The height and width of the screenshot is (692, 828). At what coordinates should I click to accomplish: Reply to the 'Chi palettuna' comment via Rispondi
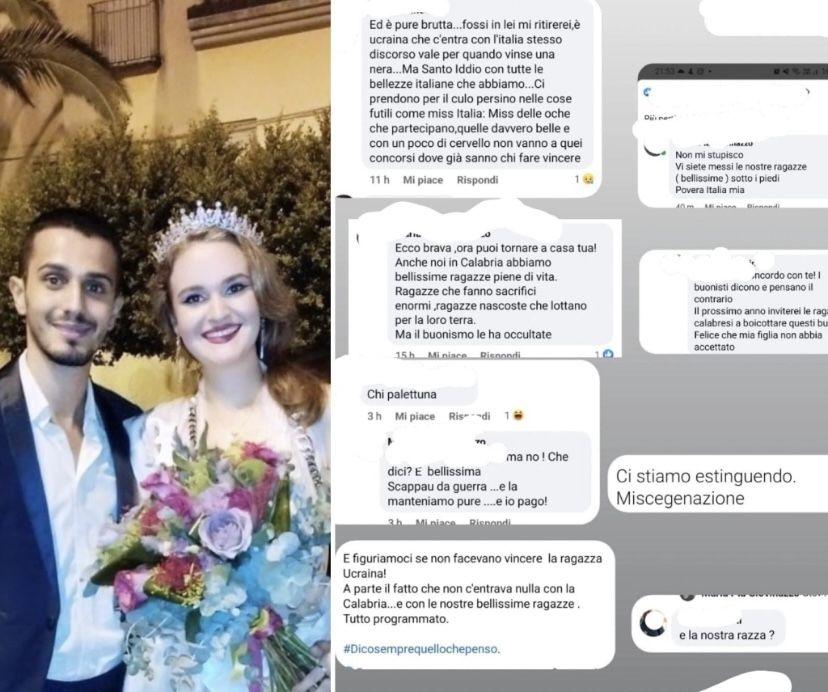(x=469, y=416)
